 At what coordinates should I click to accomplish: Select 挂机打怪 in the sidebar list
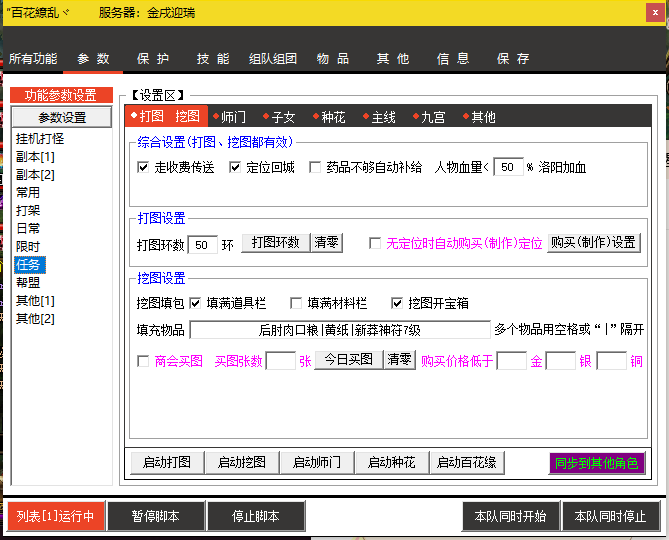[40, 139]
